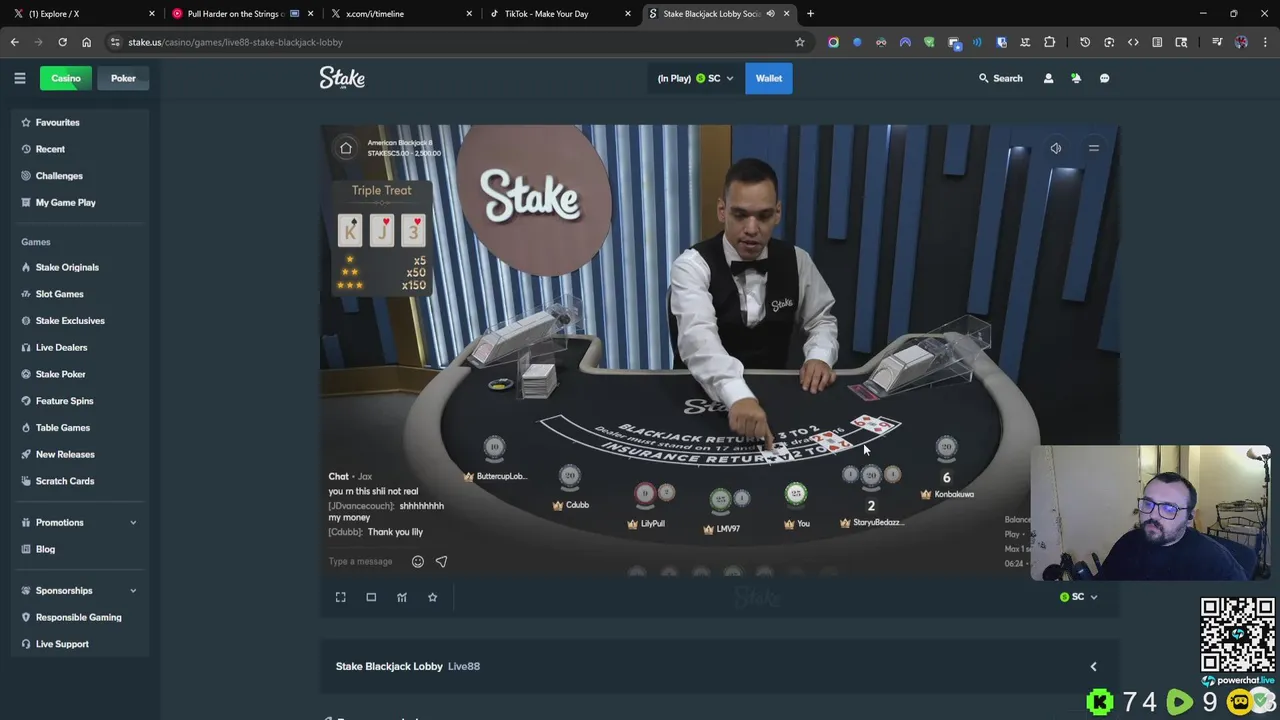The width and height of the screenshot is (1280, 720).
Task: Open the Wallet
Action: coord(769,78)
